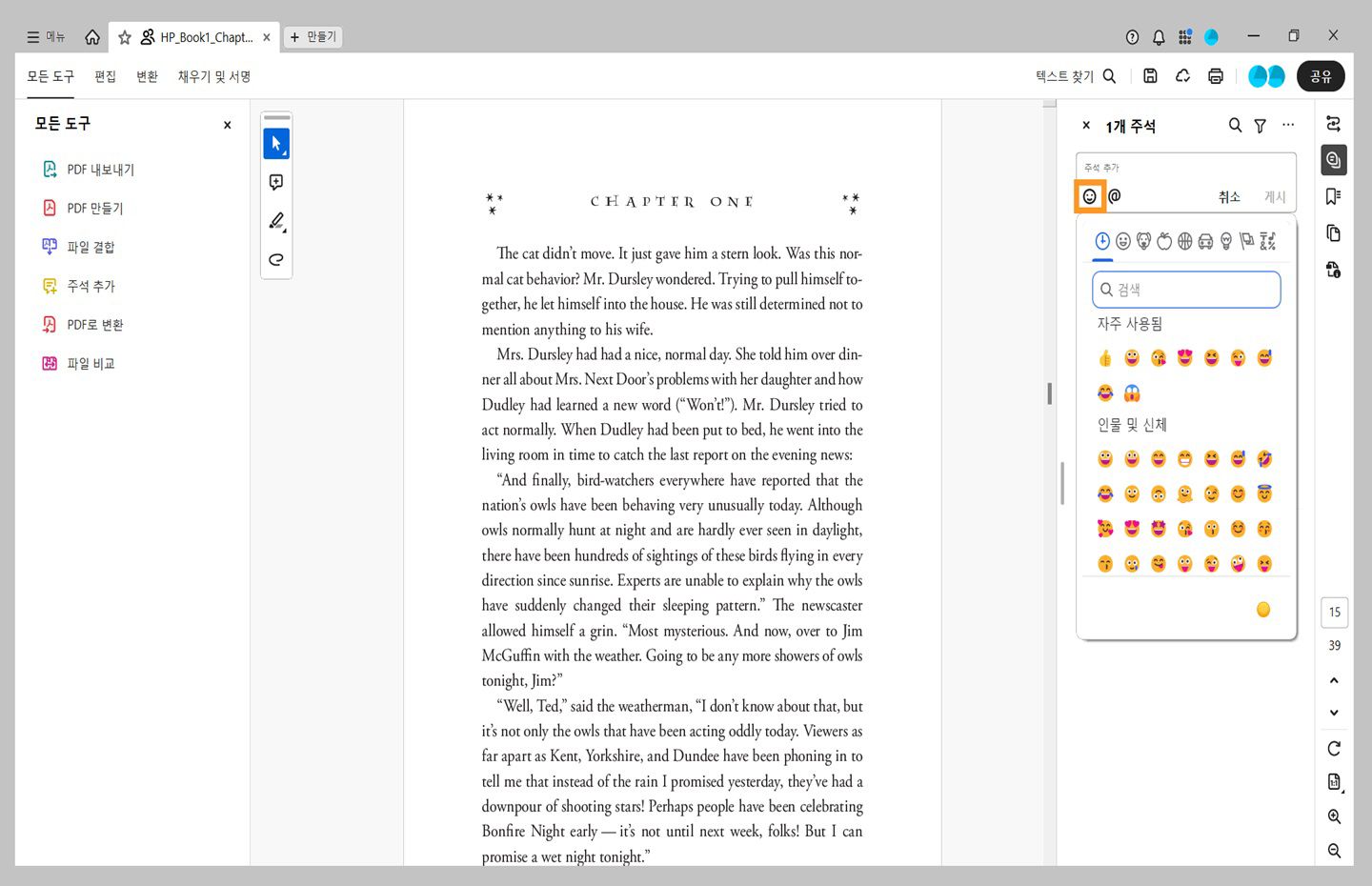This screenshot has height=886, width=1372.
Task: Open the help question mark icon
Action: click(x=1132, y=37)
